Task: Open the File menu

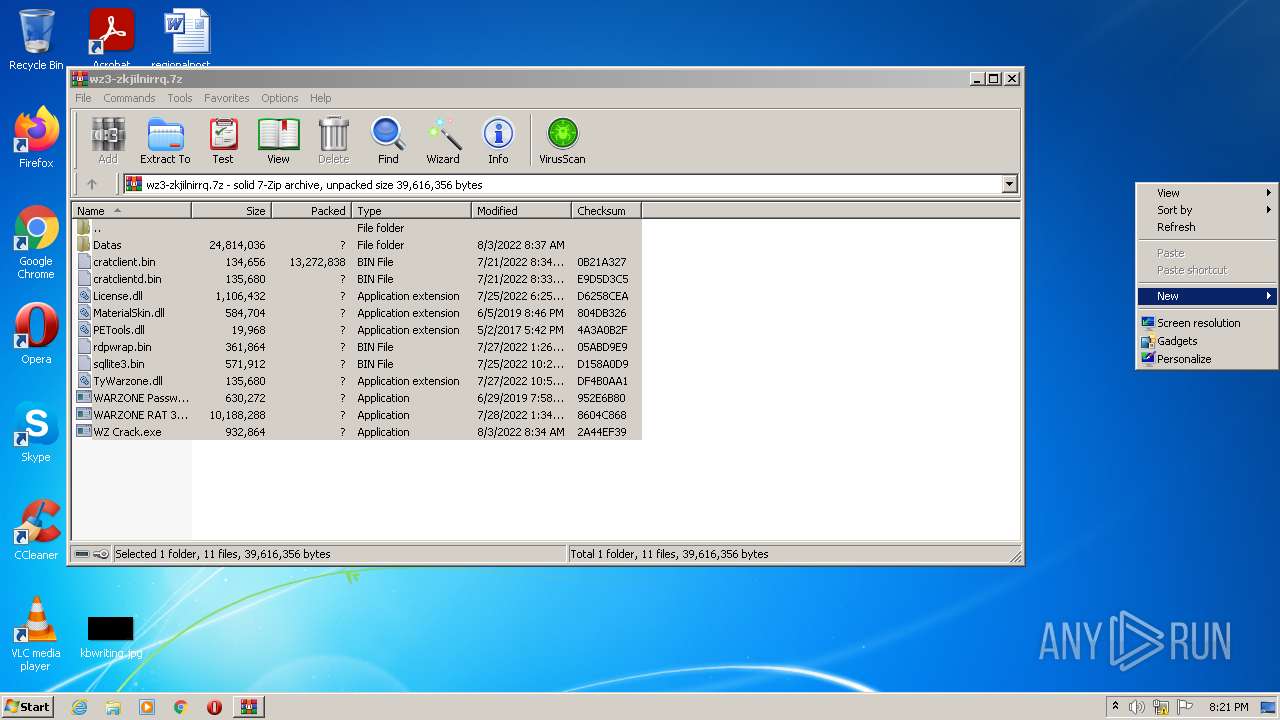Action: coord(83,98)
